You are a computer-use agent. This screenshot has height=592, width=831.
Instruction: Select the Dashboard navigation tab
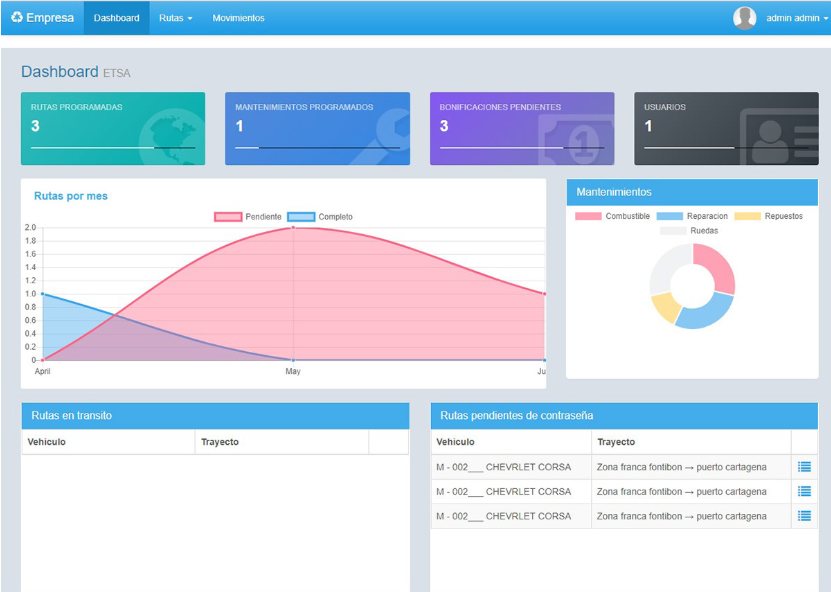coord(116,18)
